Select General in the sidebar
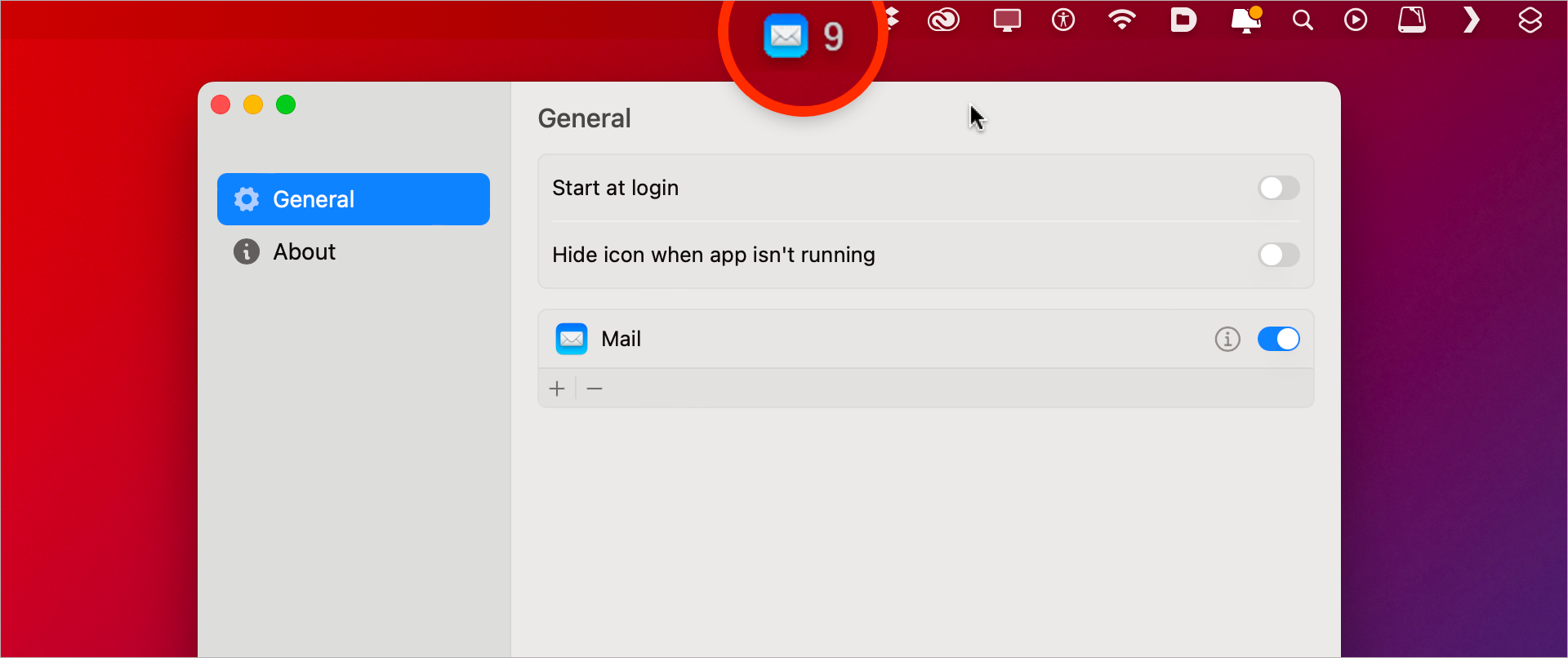 pos(353,199)
